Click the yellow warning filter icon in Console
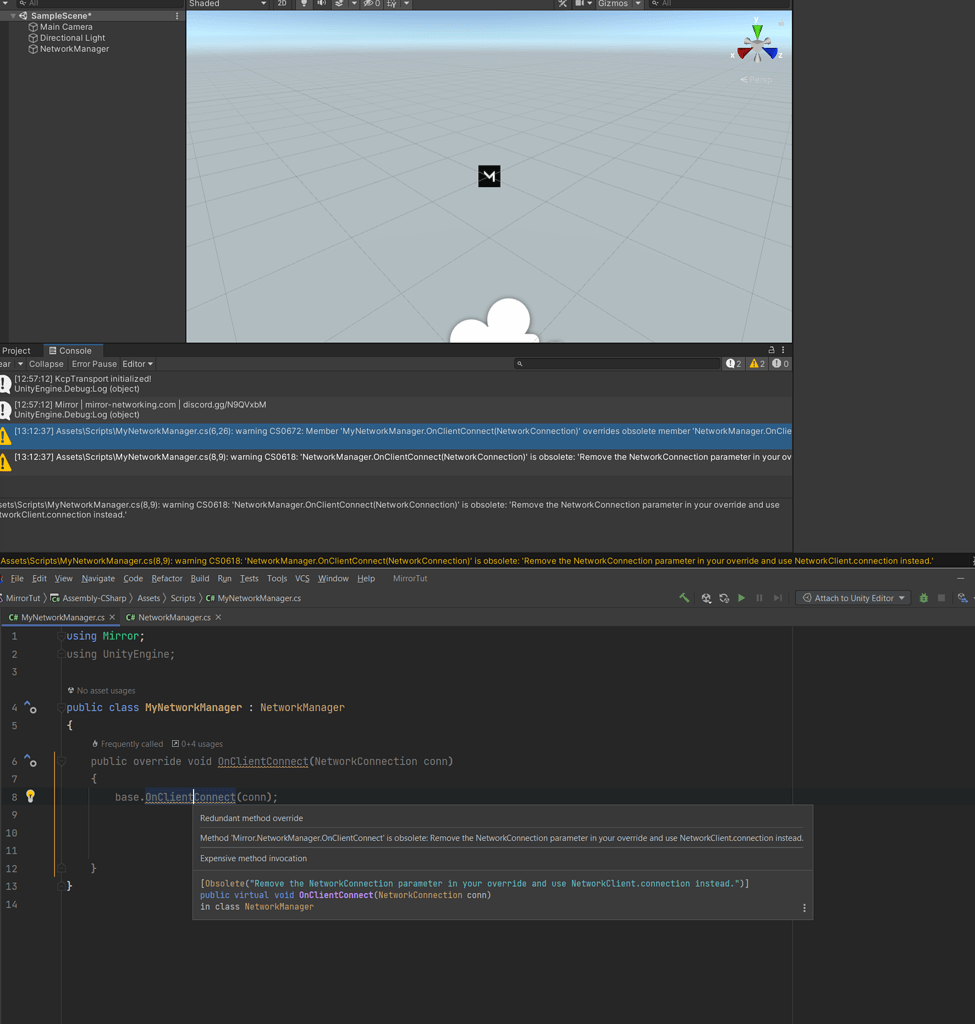Viewport: 975px width, 1024px height. (755, 364)
